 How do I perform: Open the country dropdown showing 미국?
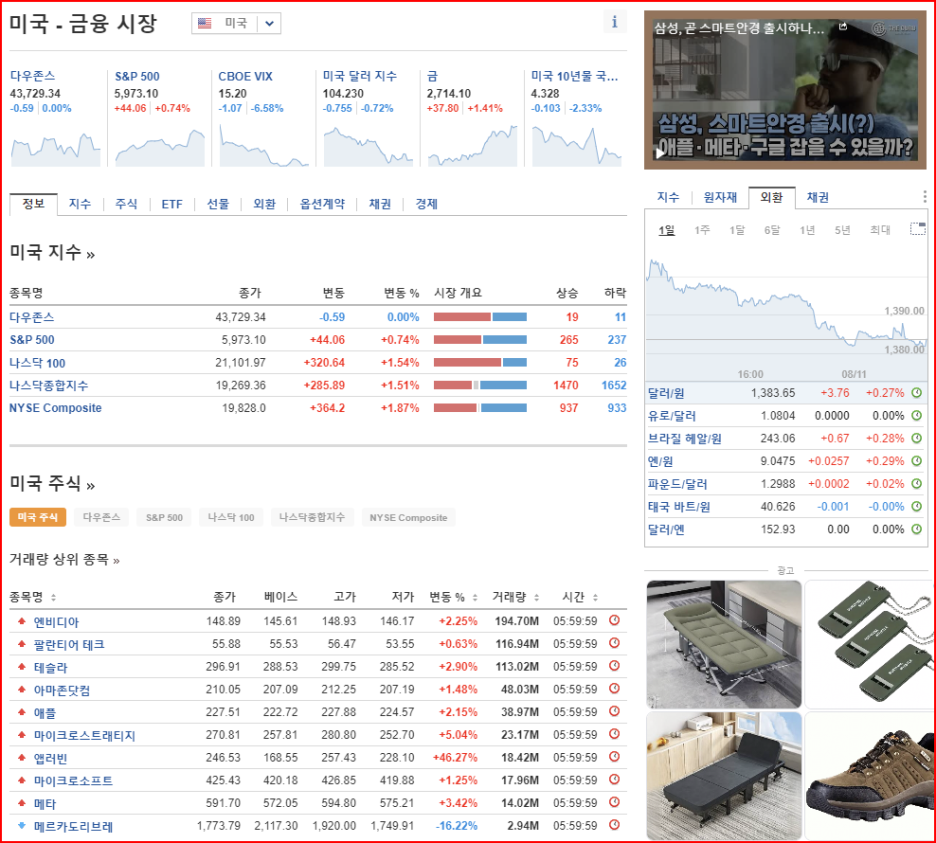[236, 23]
